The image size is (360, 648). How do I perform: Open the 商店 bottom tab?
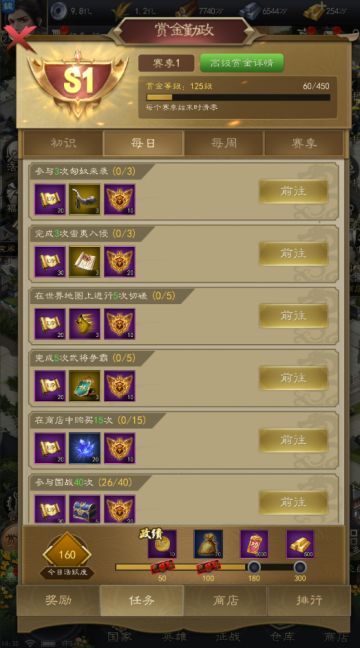tap(226, 600)
